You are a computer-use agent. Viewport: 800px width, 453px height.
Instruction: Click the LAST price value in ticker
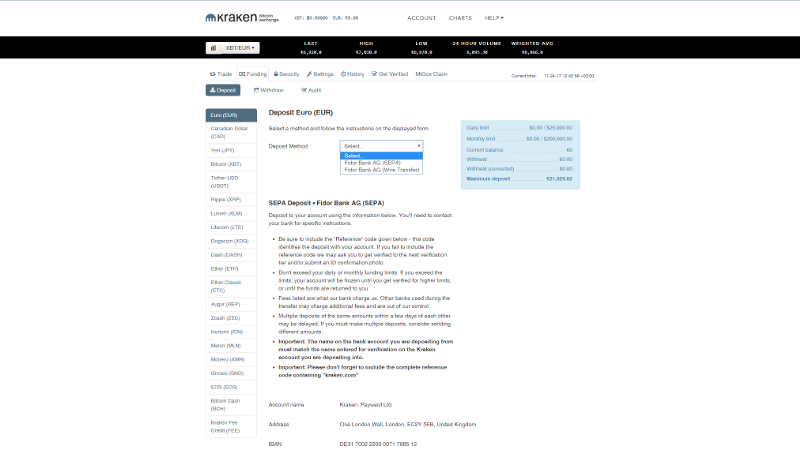coord(311,53)
